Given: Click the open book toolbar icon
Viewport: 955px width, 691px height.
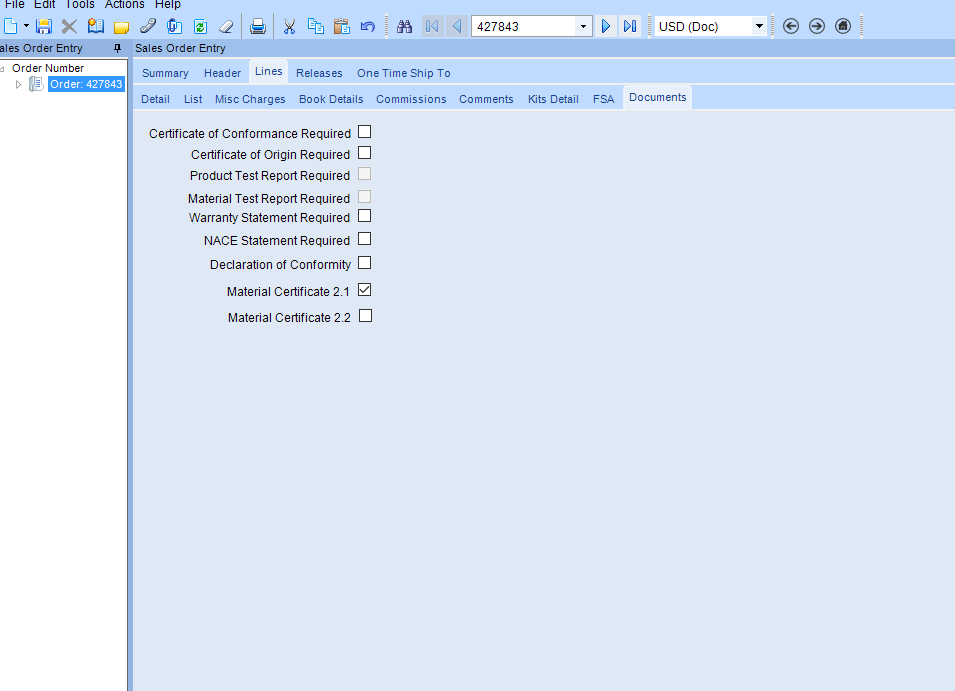Looking at the screenshot, I should pos(96,26).
